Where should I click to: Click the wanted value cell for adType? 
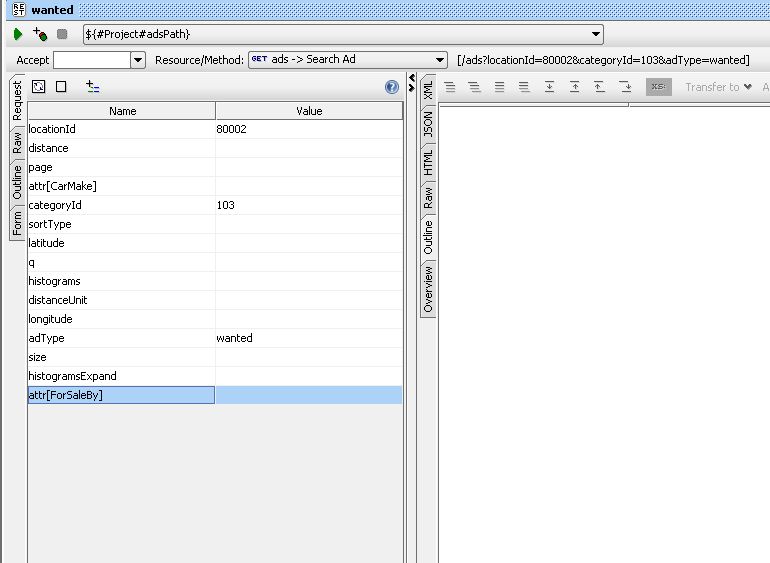click(308, 338)
